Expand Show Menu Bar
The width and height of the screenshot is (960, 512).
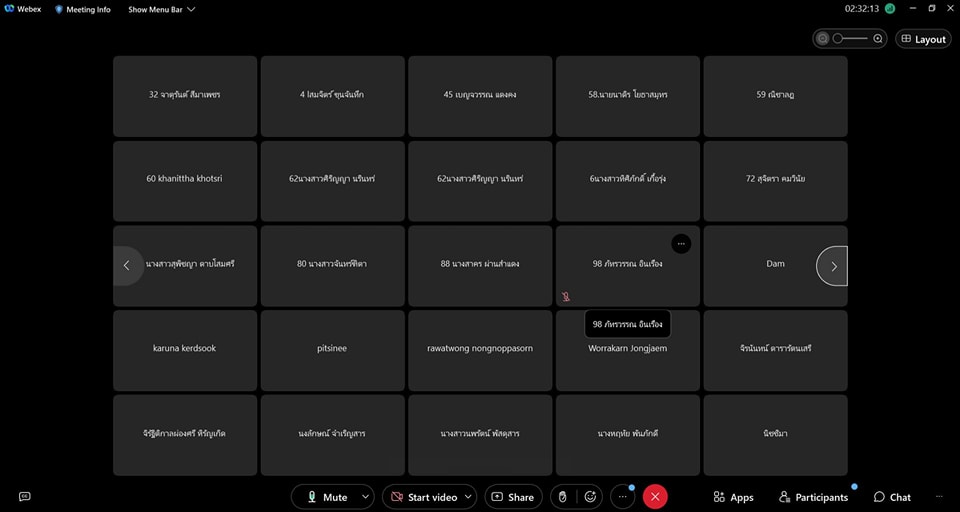pos(161,9)
